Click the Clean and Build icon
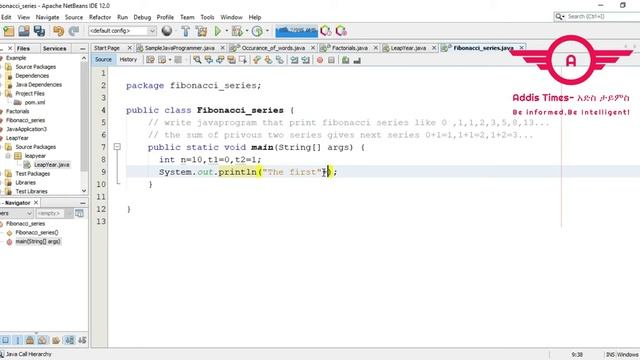Image resolution: width=640 pixels, height=360 pixels. point(201,31)
